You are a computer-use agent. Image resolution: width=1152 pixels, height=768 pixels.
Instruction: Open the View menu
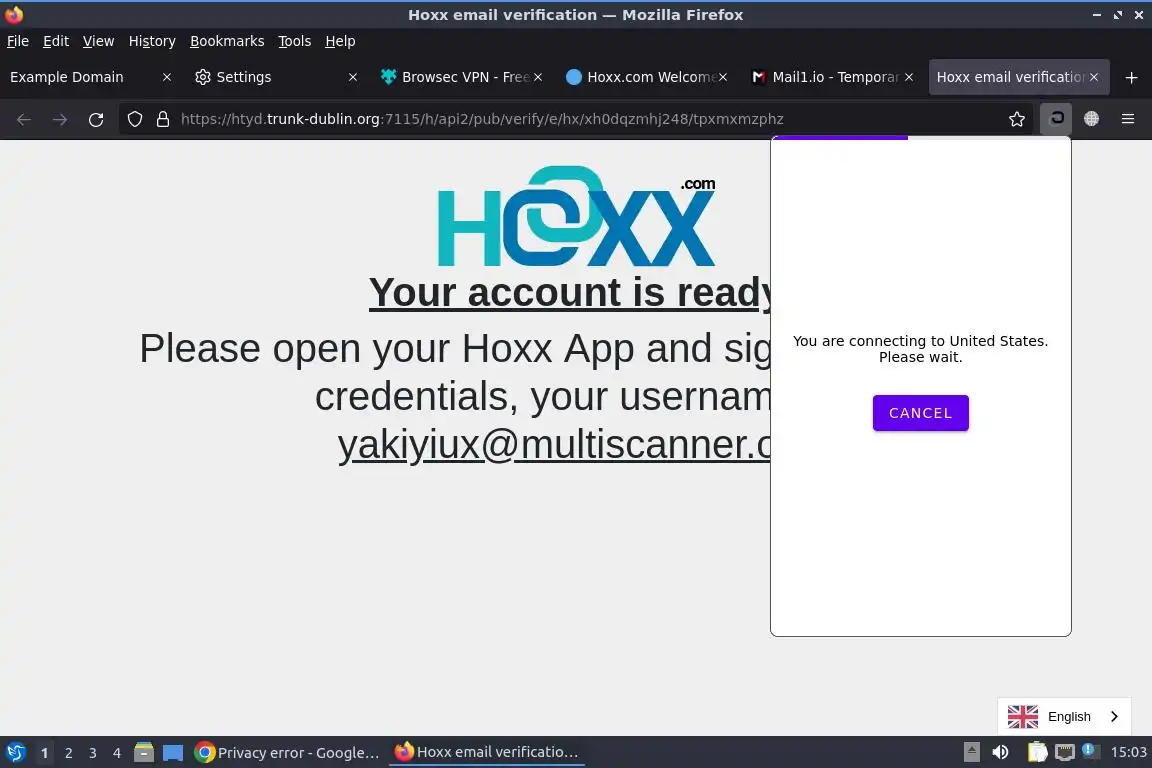click(98, 41)
